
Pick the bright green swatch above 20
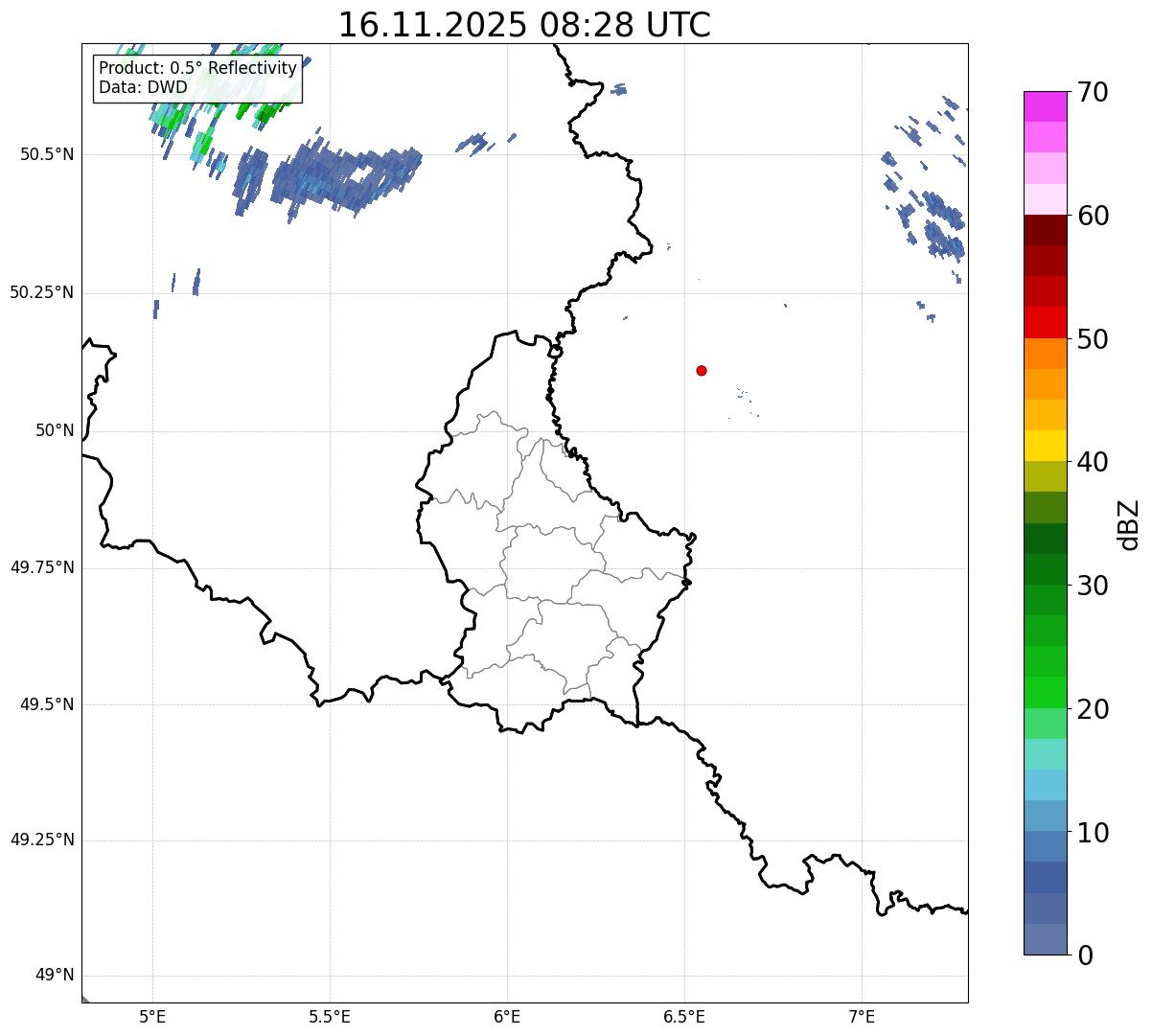pyautogui.click(x=1046, y=693)
